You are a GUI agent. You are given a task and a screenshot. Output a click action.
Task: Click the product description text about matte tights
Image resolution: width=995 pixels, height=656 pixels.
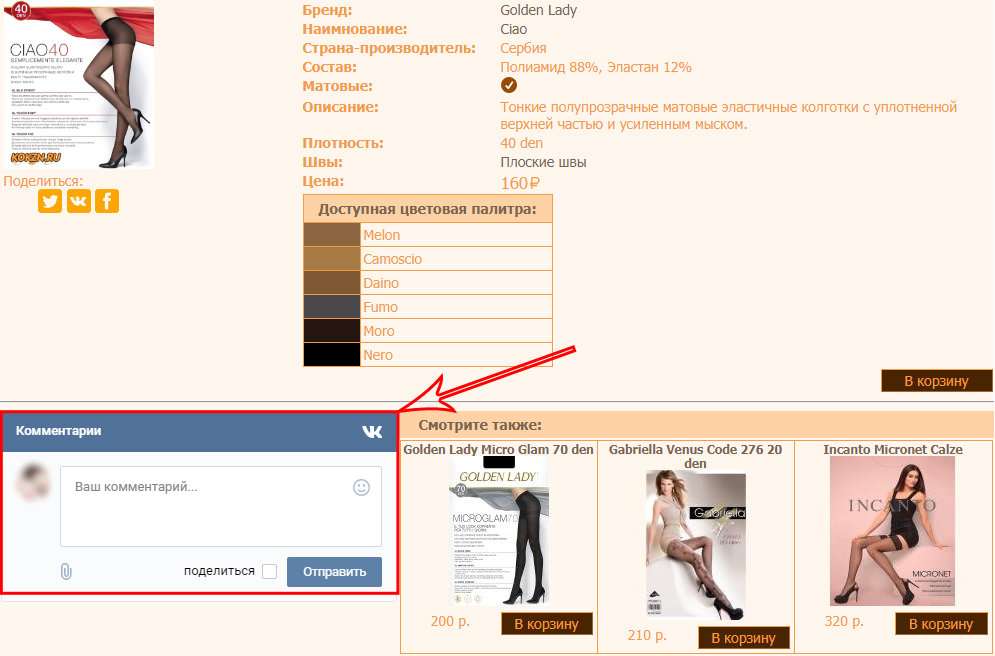click(728, 115)
